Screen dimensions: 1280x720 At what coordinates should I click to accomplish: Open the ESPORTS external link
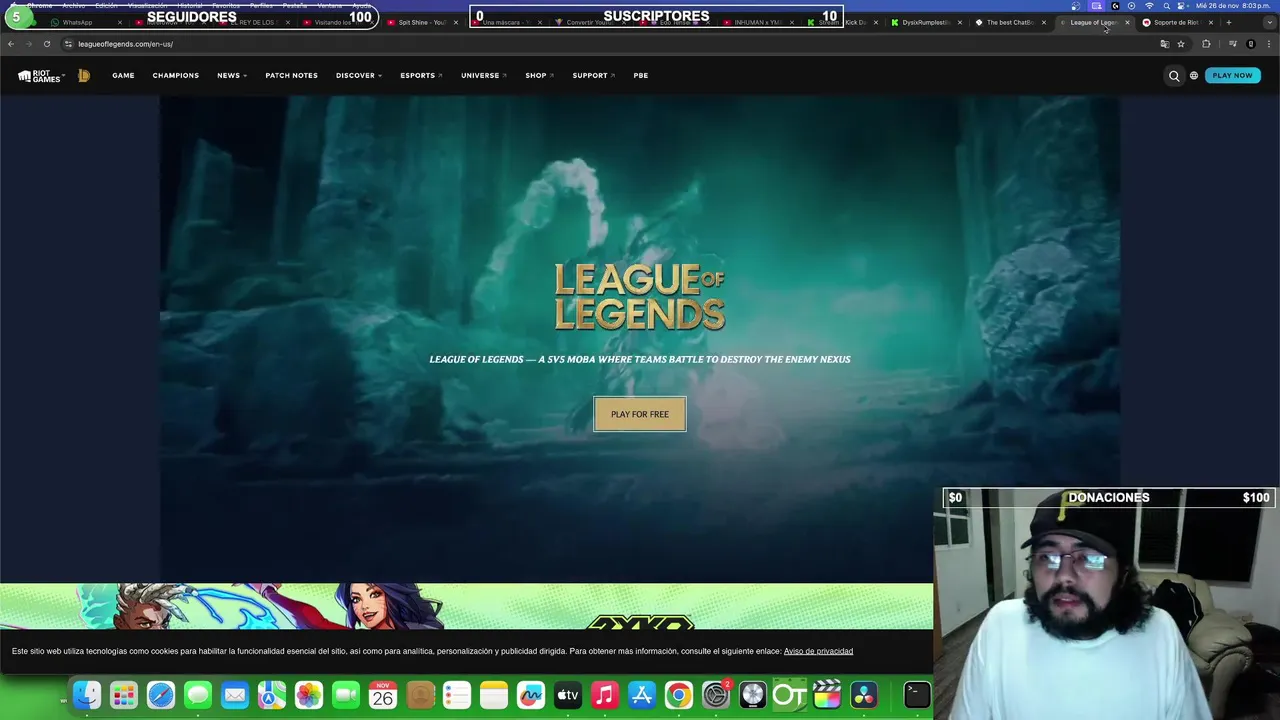(421, 75)
